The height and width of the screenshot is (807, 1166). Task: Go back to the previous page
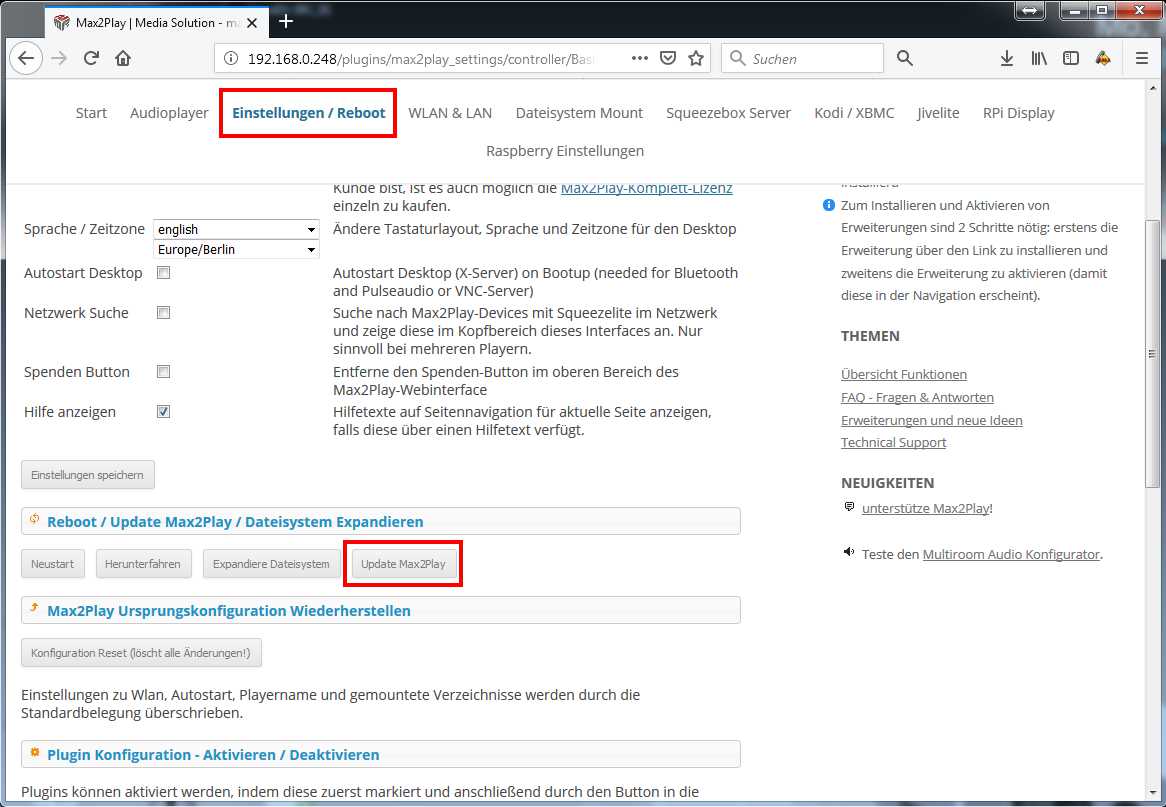26,58
